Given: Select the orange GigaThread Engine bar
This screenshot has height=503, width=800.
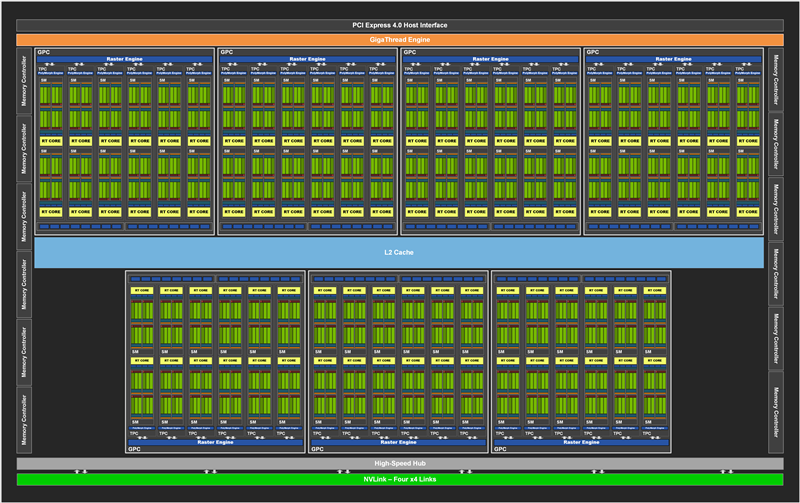Looking at the screenshot, I should pyautogui.click(x=400, y=39).
